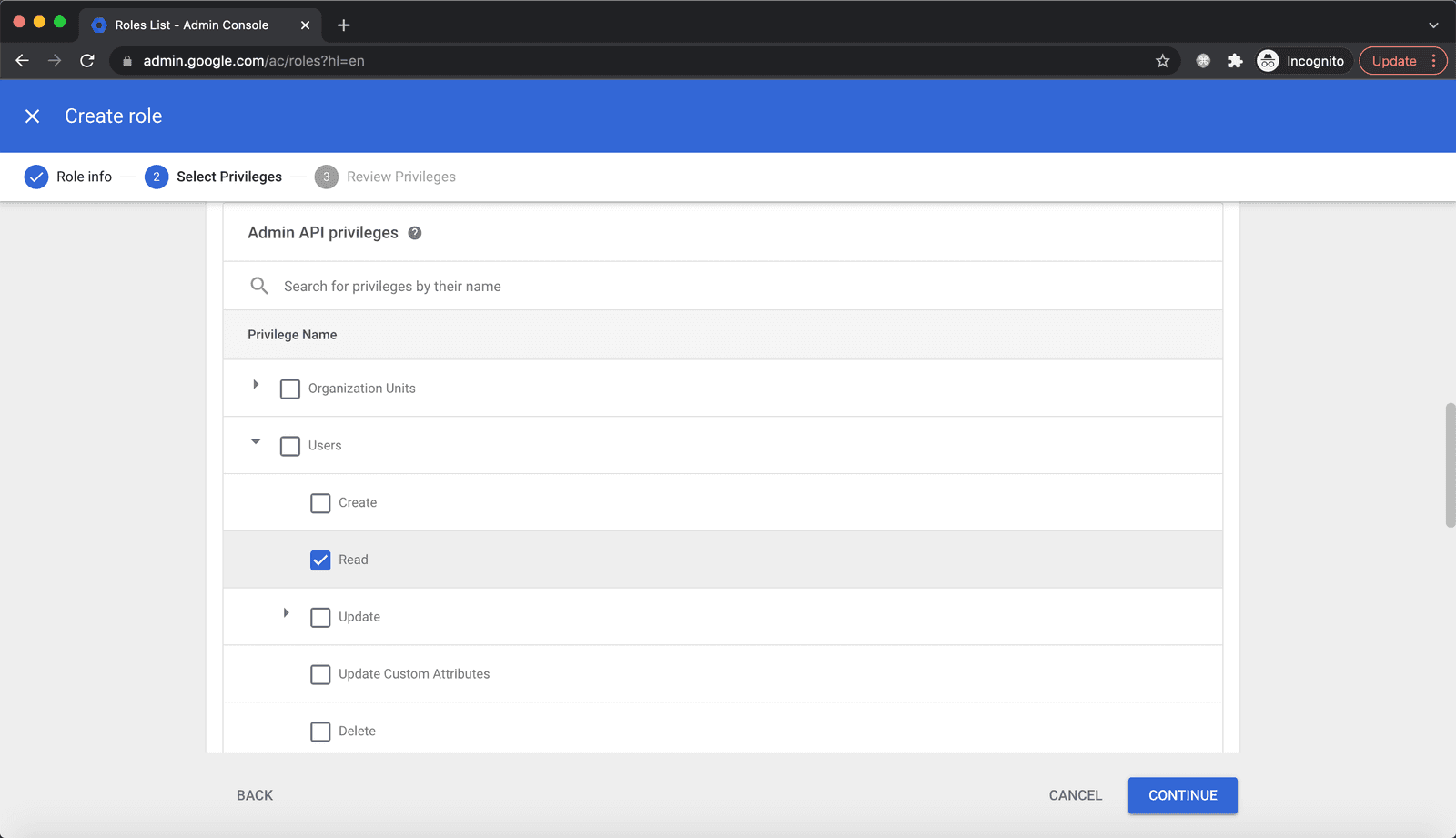The height and width of the screenshot is (838, 1456).
Task: Click the Admin API privileges help icon
Action: point(415,233)
